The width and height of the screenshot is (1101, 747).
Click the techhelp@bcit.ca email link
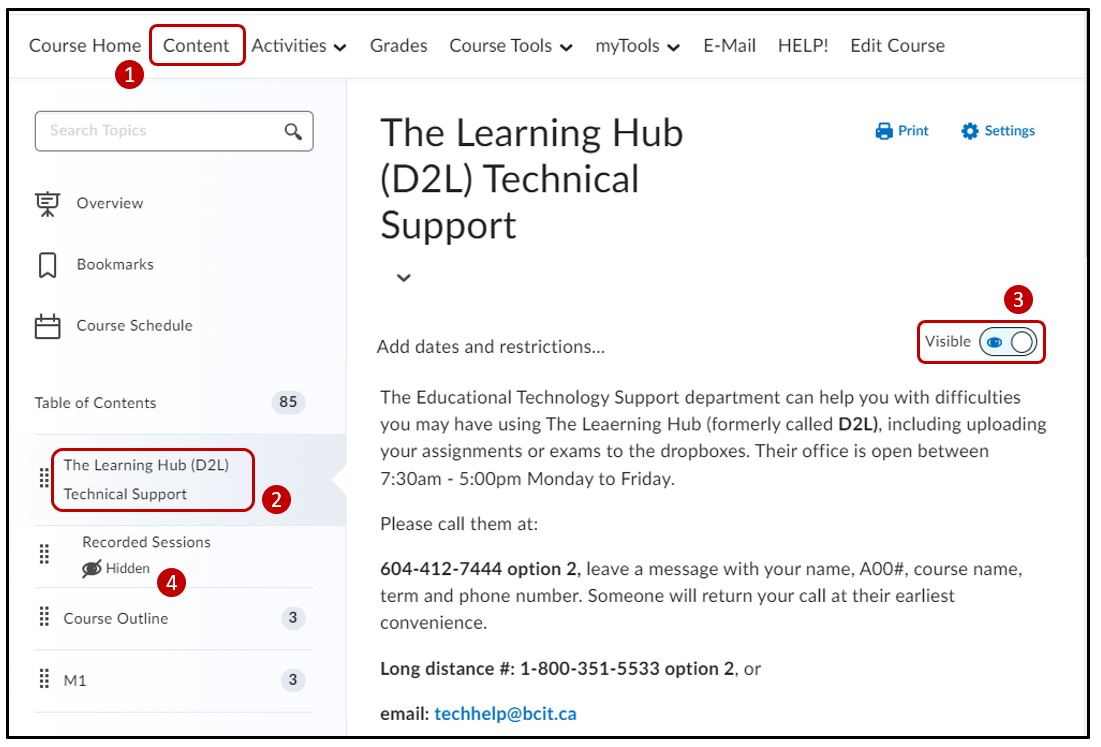[505, 714]
